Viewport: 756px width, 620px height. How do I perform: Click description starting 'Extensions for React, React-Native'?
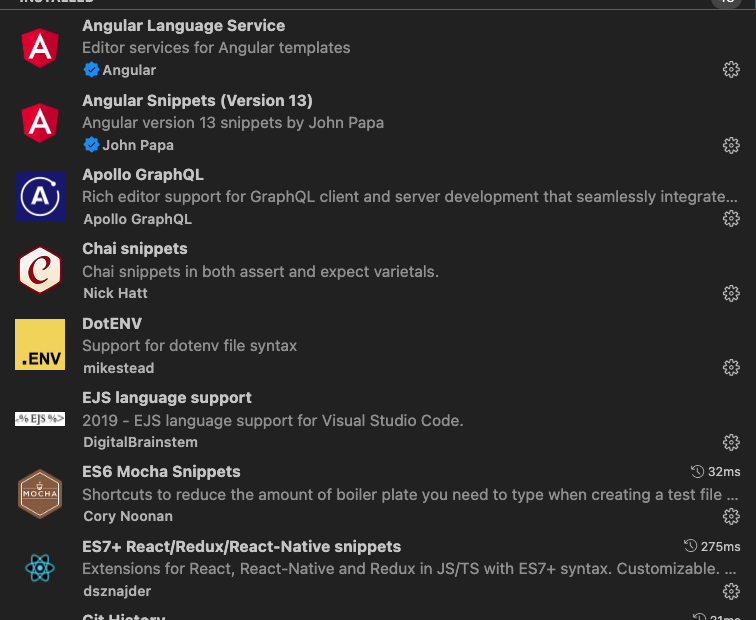tap(409, 569)
